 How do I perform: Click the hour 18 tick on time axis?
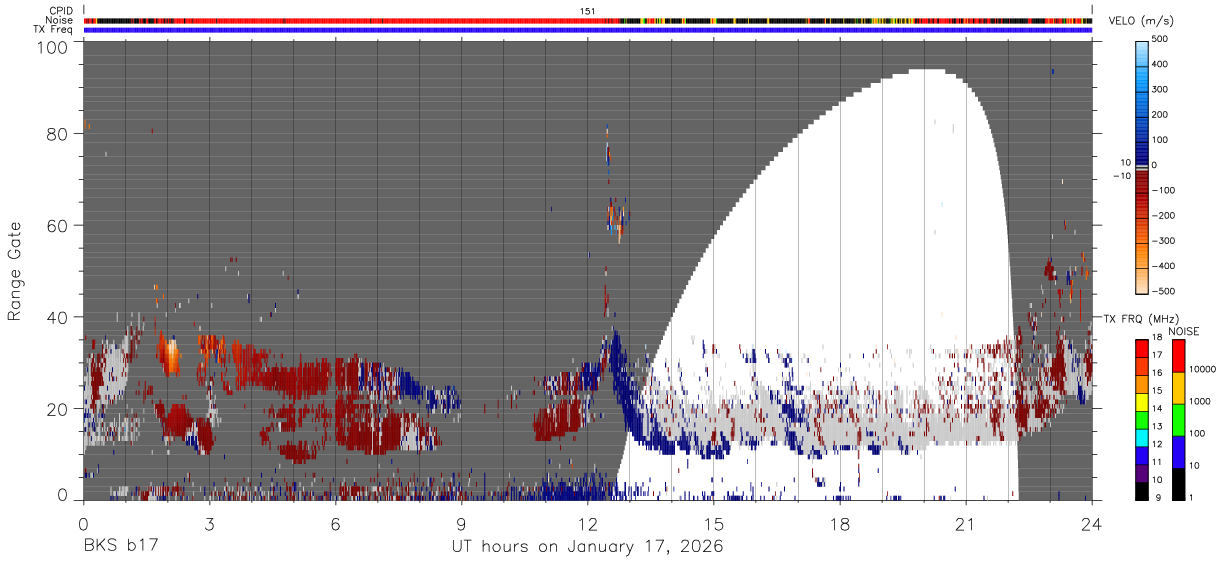[840, 524]
